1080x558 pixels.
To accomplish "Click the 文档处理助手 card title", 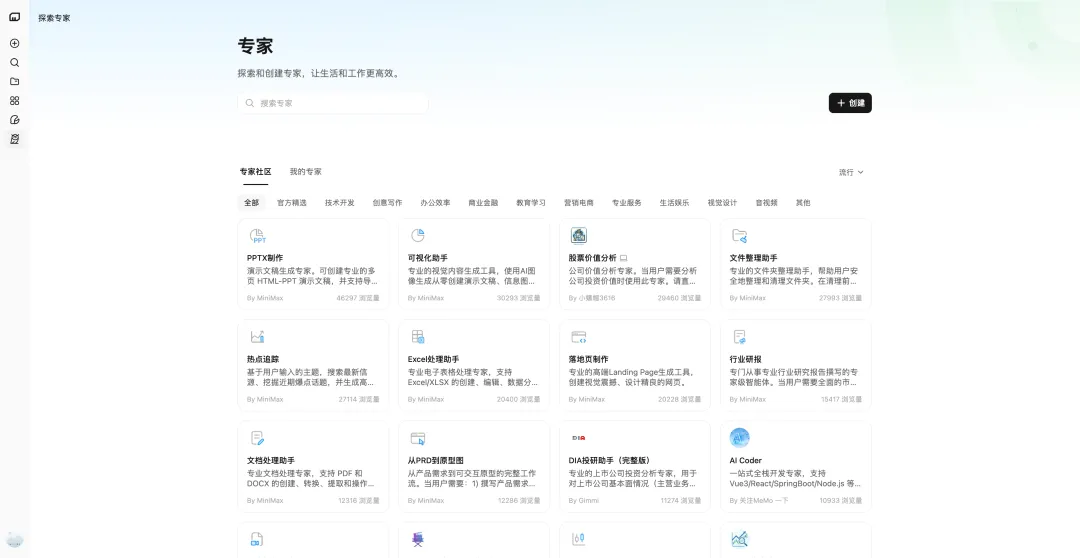I will (x=271, y=461).
